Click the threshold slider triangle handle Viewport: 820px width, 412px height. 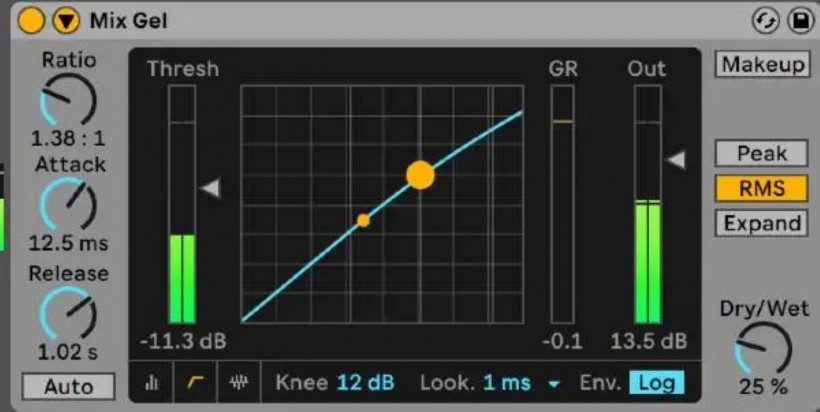pyautogui.click(x=210, y=187)
